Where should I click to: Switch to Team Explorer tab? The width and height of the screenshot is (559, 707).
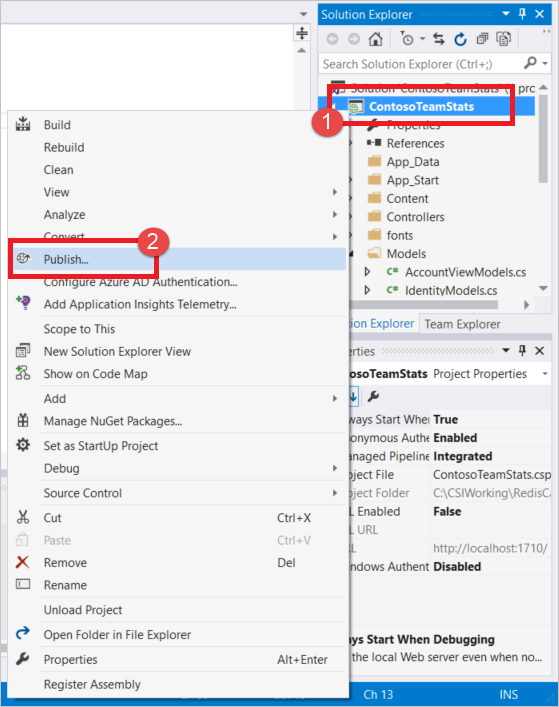[462, 324]
